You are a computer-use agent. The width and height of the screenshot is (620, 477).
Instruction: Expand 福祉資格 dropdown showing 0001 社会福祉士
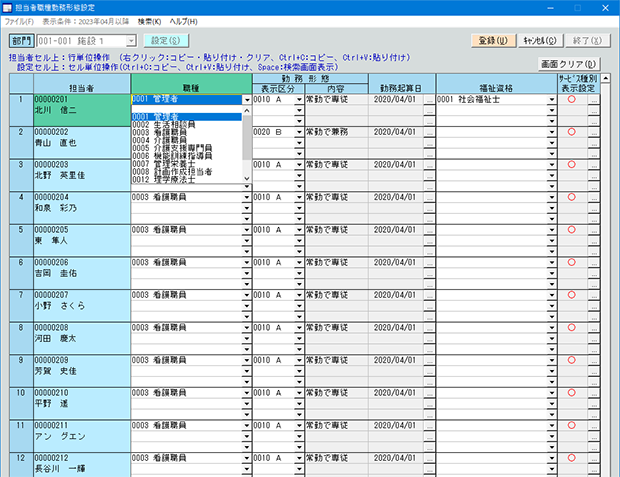(552, 100)
